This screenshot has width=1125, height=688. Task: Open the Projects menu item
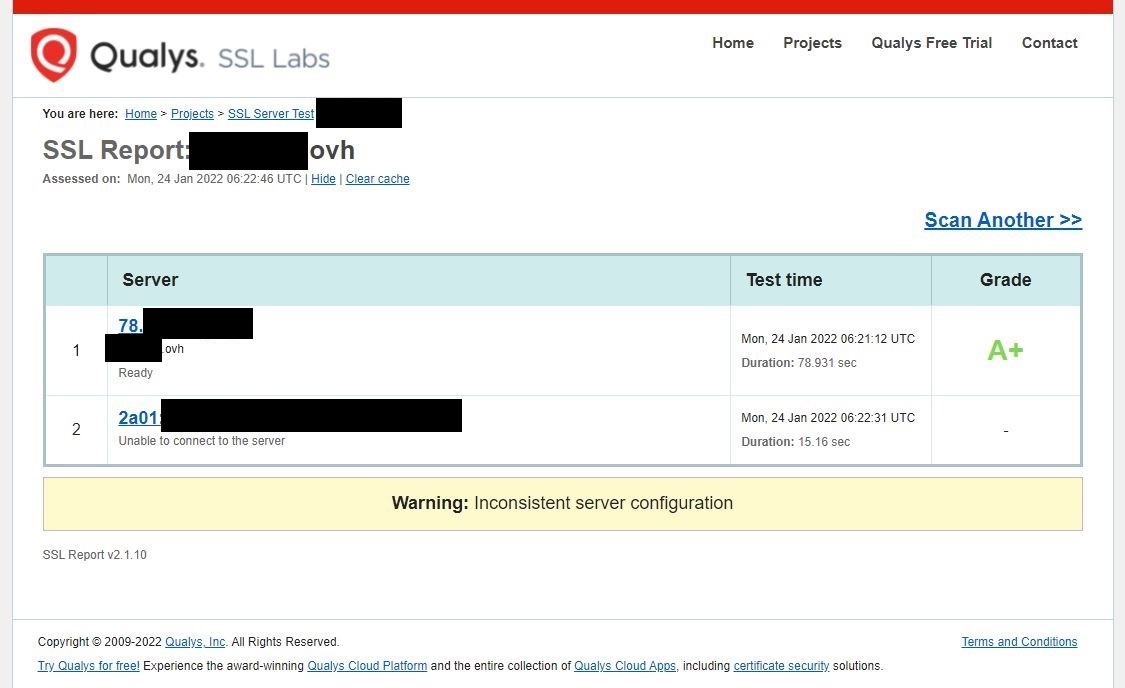812,43
